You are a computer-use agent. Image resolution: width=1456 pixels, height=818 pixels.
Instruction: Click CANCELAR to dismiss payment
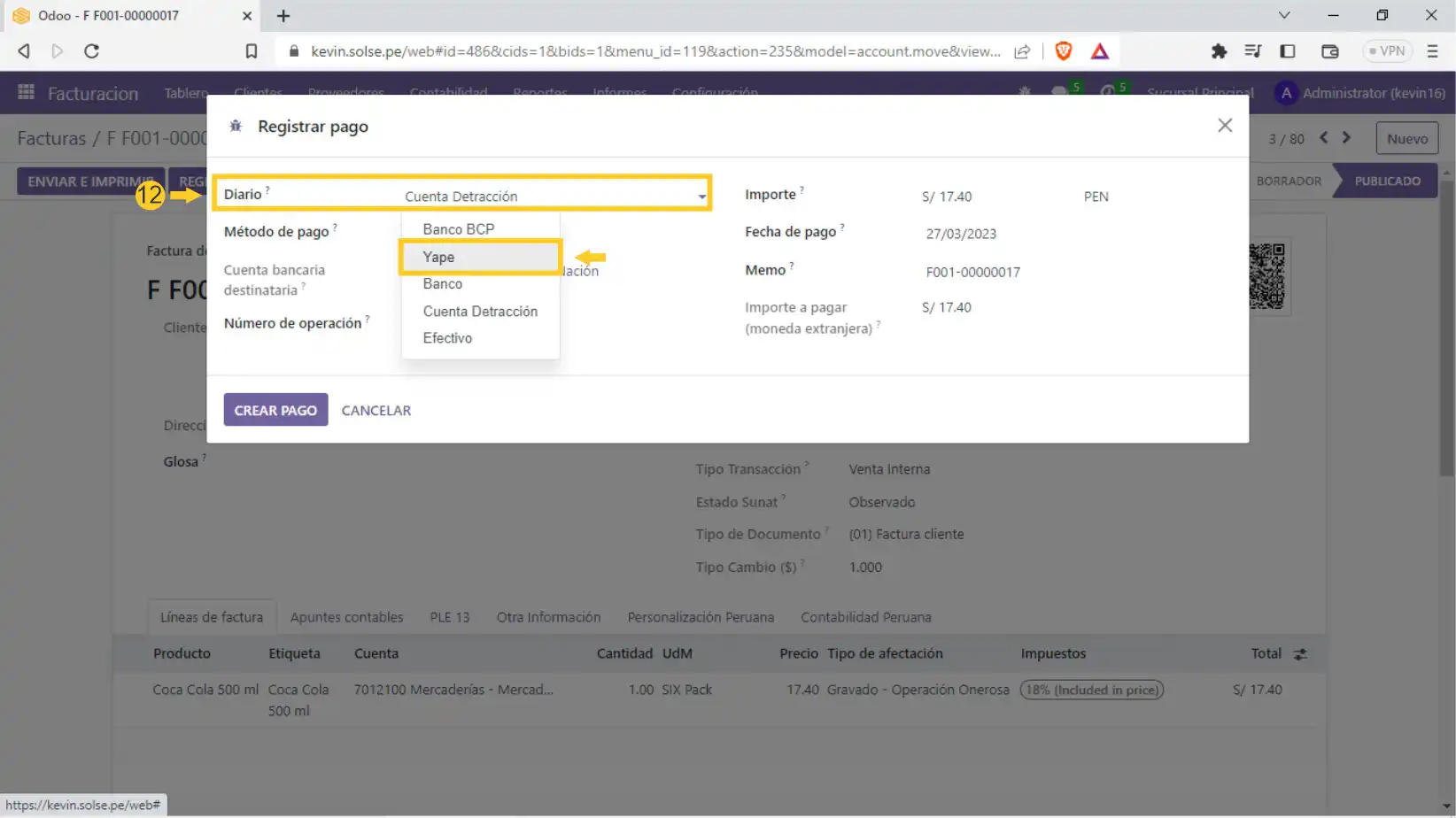376,411
